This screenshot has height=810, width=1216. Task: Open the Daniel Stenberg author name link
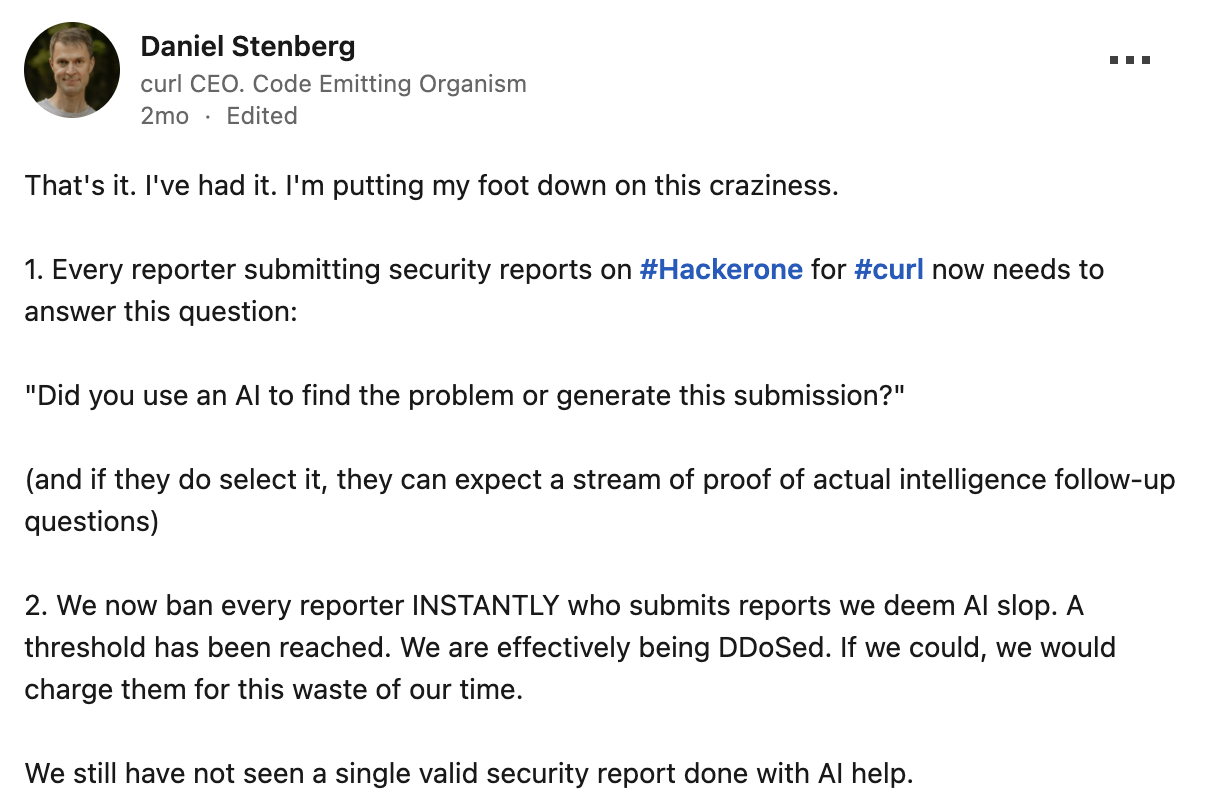(247, 46)
